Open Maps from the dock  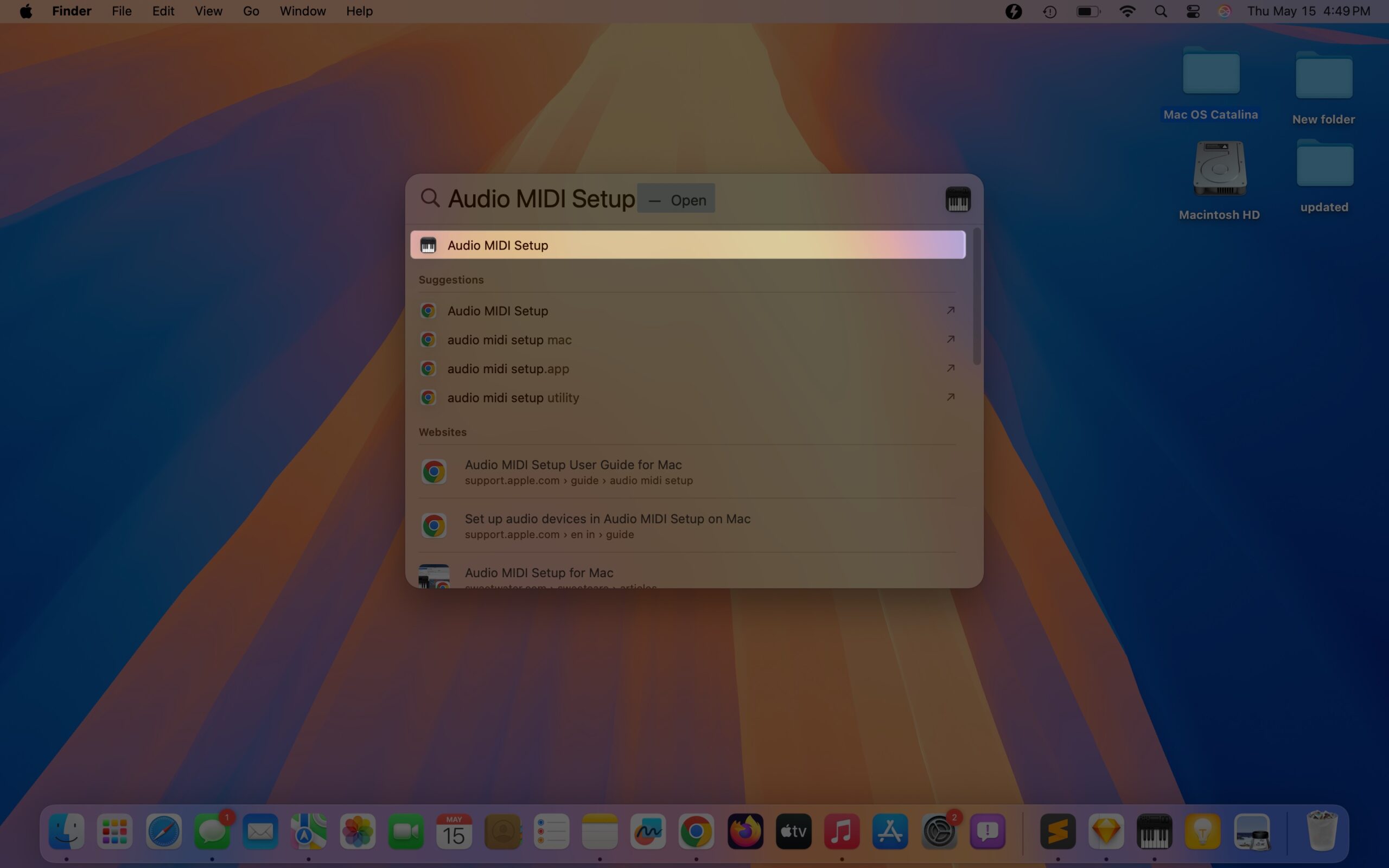pyautogui.click(x=308, y=831)
